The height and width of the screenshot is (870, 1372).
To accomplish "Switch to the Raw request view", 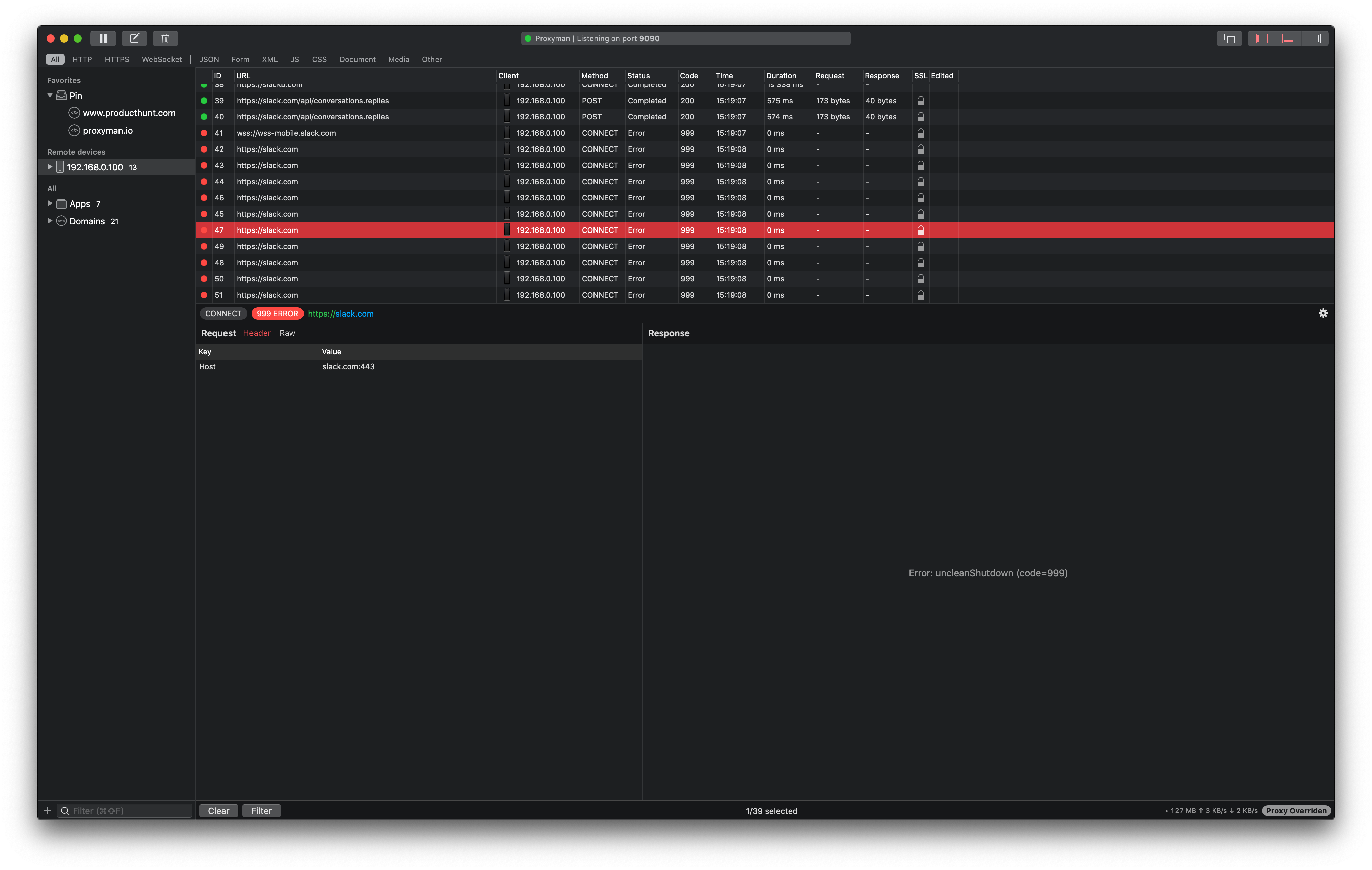I will point(287,333).
